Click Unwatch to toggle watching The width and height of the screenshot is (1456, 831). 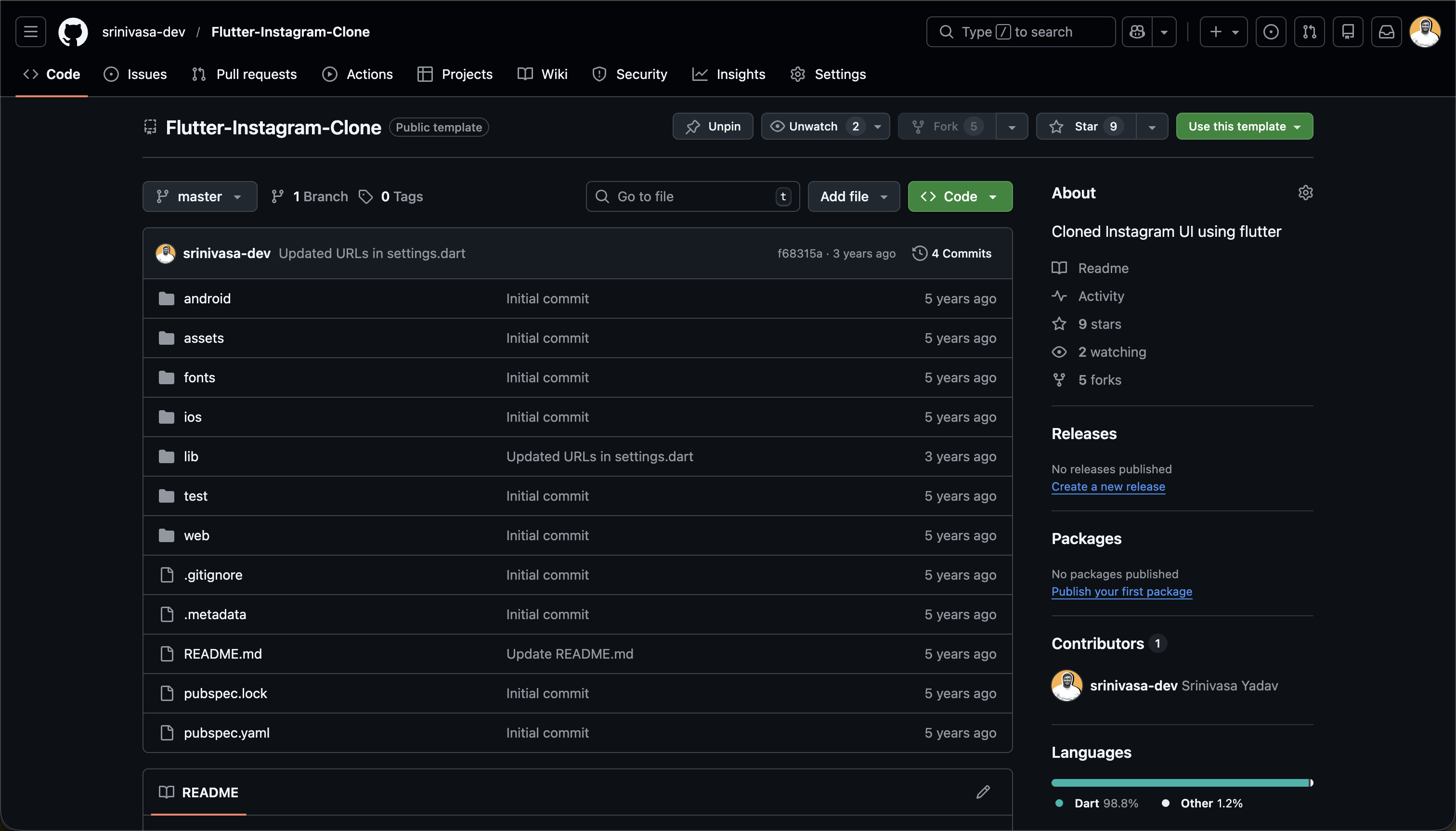[813, 127]
